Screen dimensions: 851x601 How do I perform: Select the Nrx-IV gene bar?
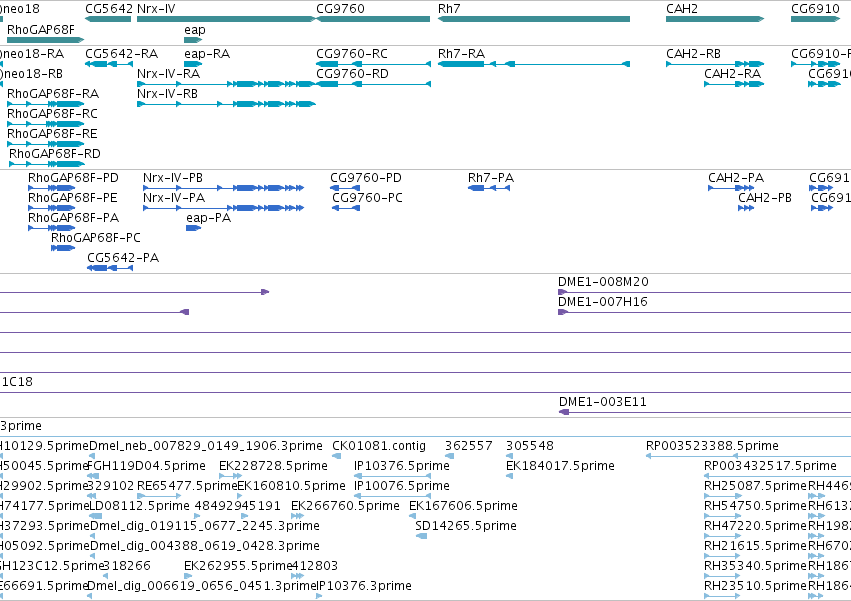tap(226, 19)
